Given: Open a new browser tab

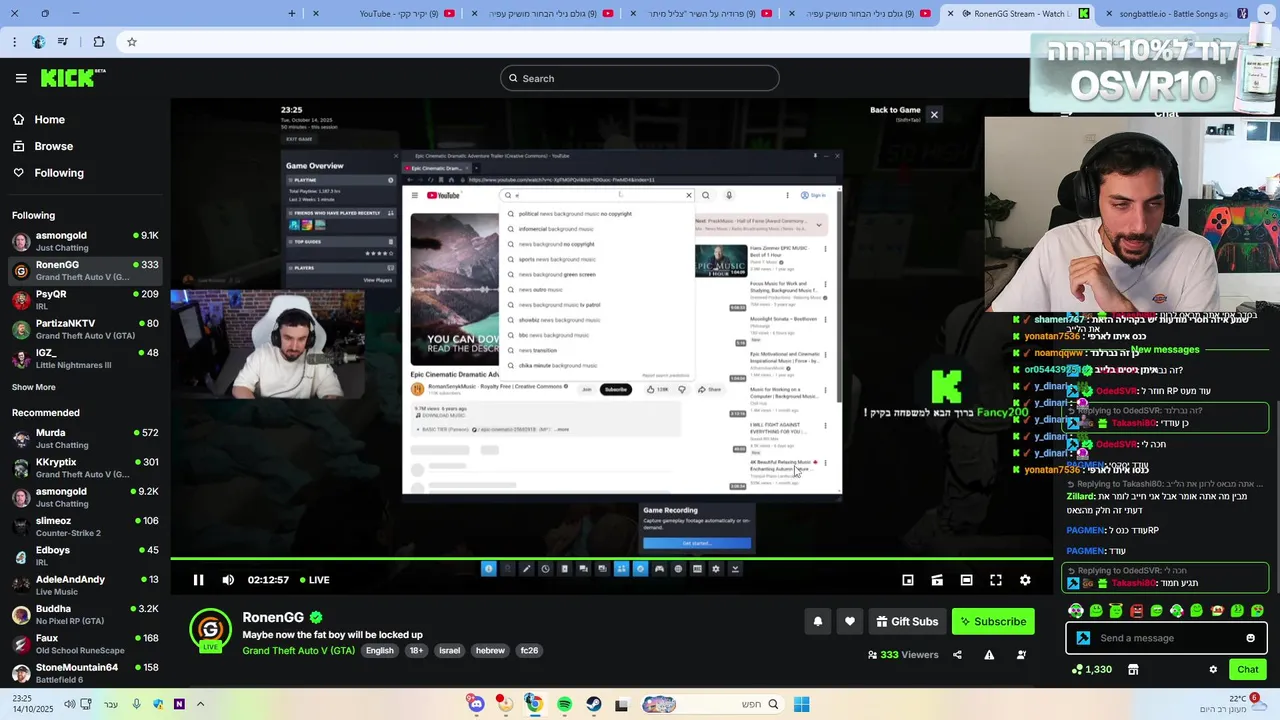Looking at the screenshot, I should (x=292, y=13).
